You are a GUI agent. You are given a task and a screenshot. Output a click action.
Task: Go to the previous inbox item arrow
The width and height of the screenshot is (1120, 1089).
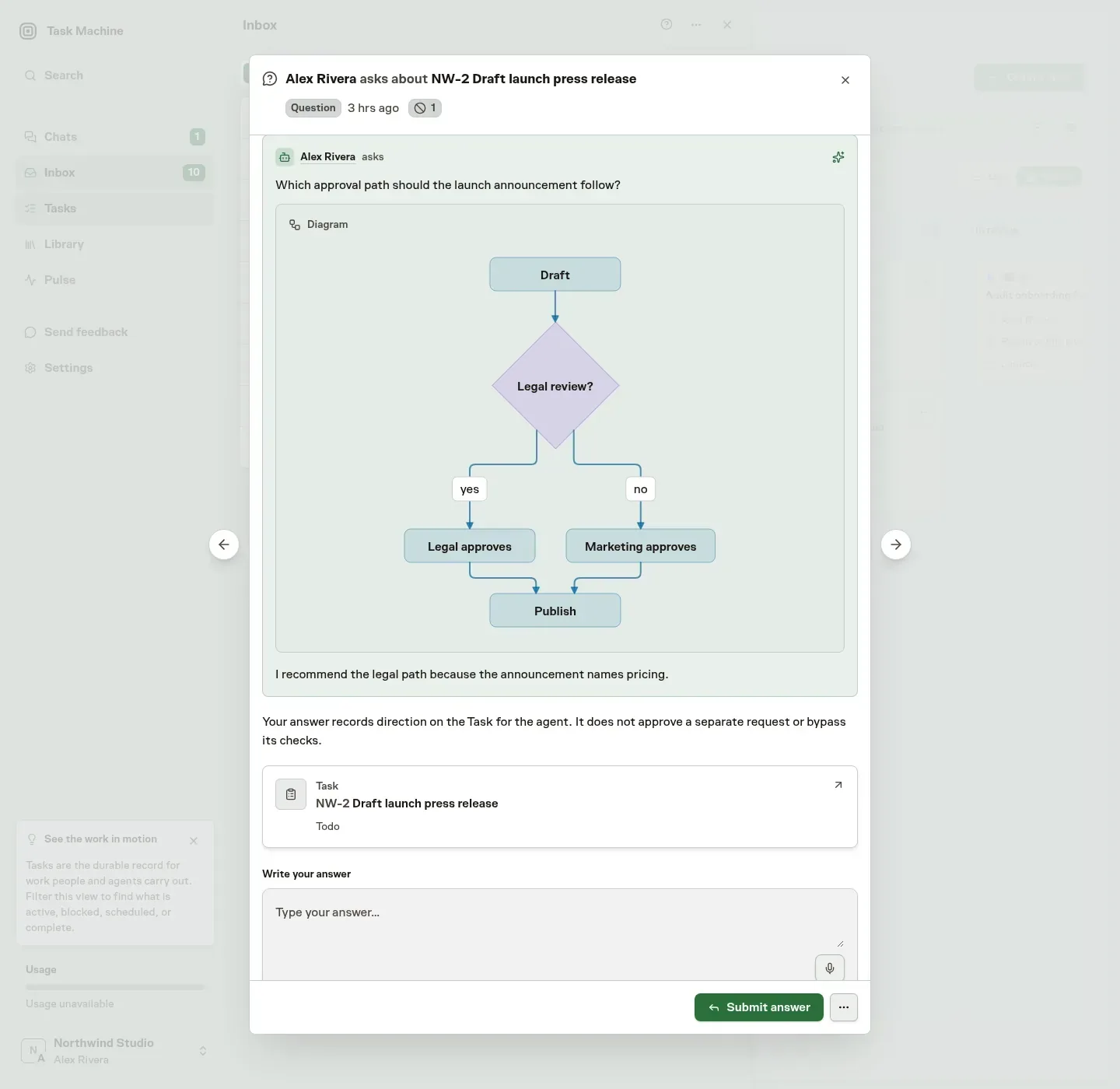click(224, 544)
